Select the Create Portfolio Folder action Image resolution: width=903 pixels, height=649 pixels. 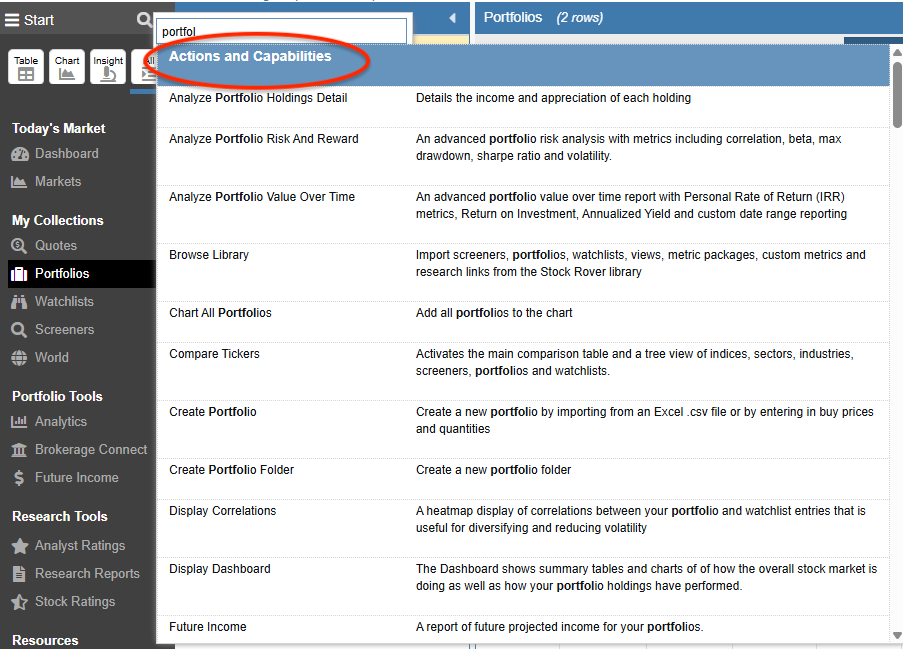(523, 479)
